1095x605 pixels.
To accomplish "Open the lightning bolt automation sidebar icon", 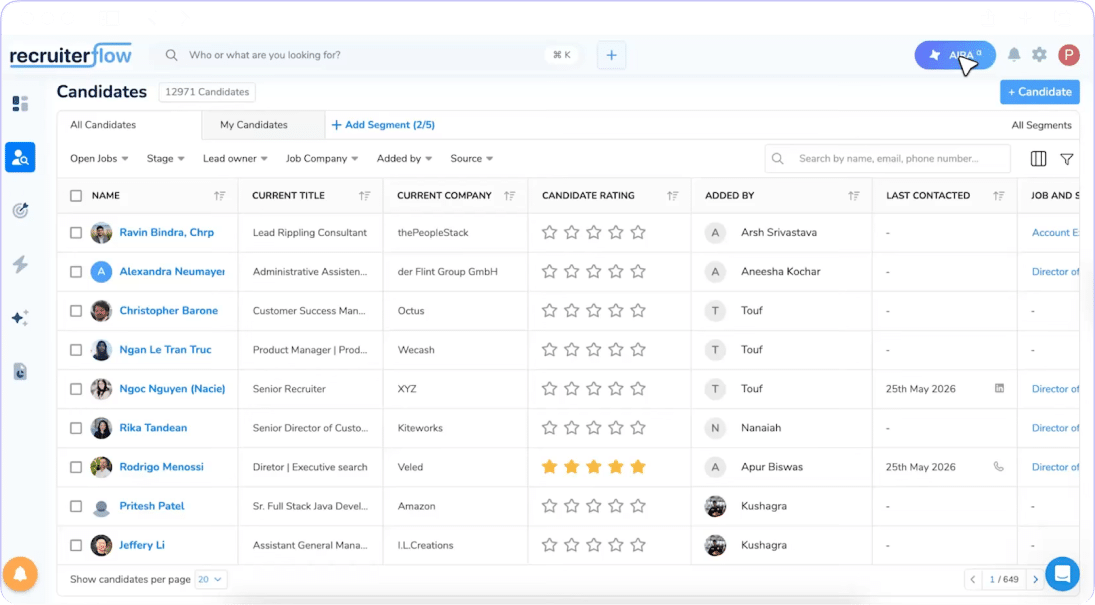I will [x=20, y=264].
